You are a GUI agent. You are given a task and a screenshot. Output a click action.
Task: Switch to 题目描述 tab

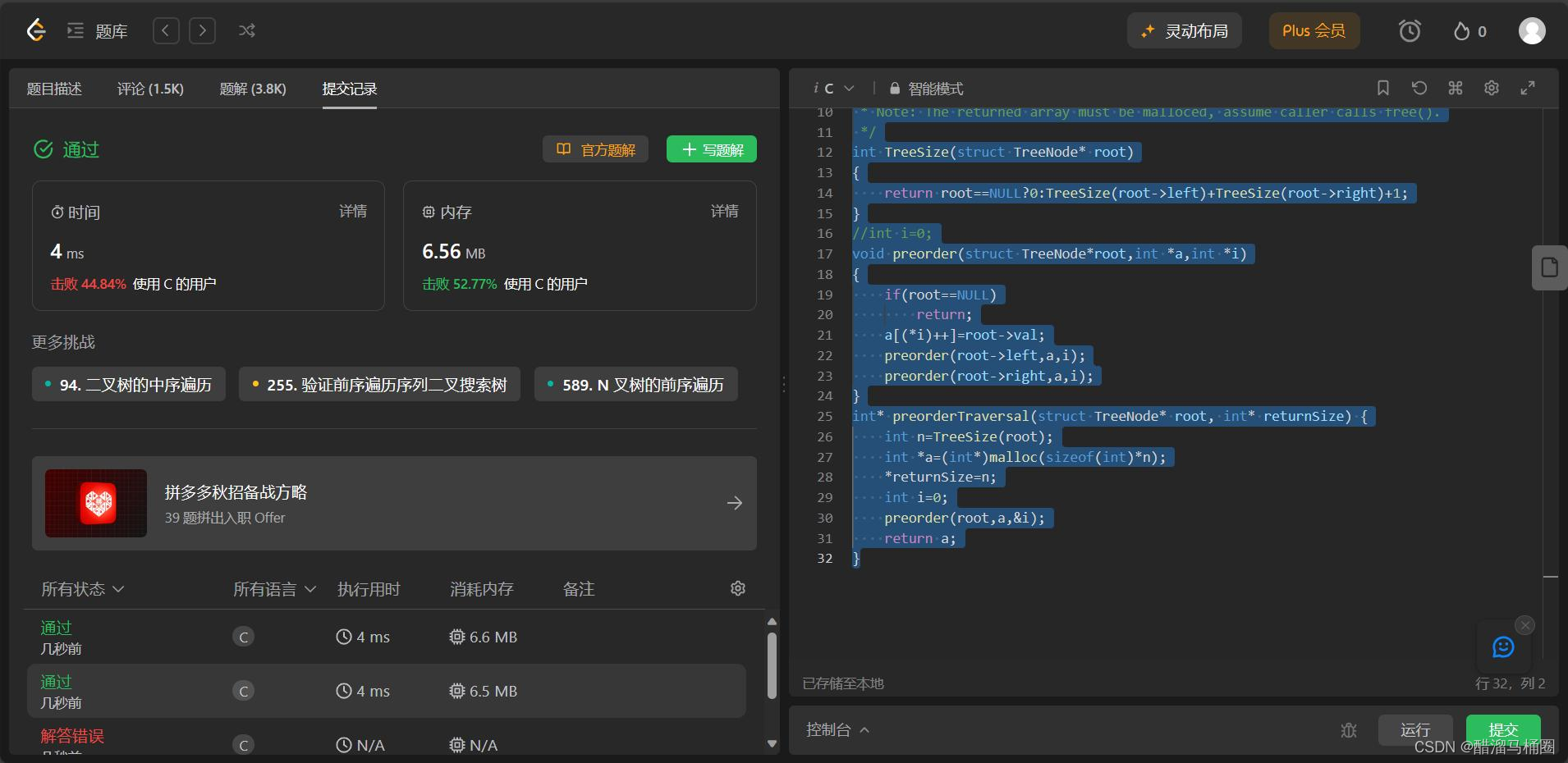coord(54,89)
